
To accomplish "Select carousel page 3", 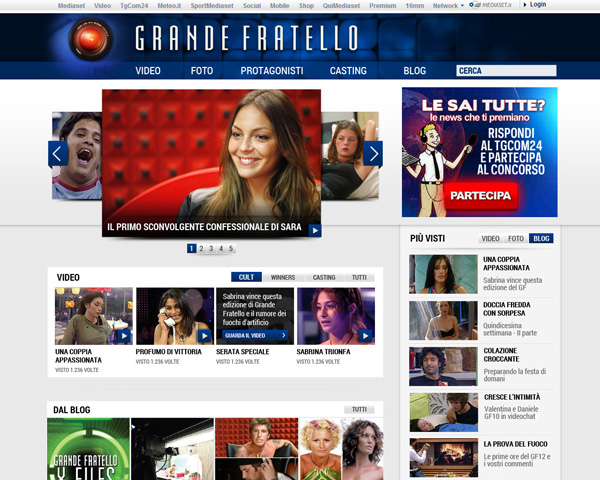I will pos(211,248).
